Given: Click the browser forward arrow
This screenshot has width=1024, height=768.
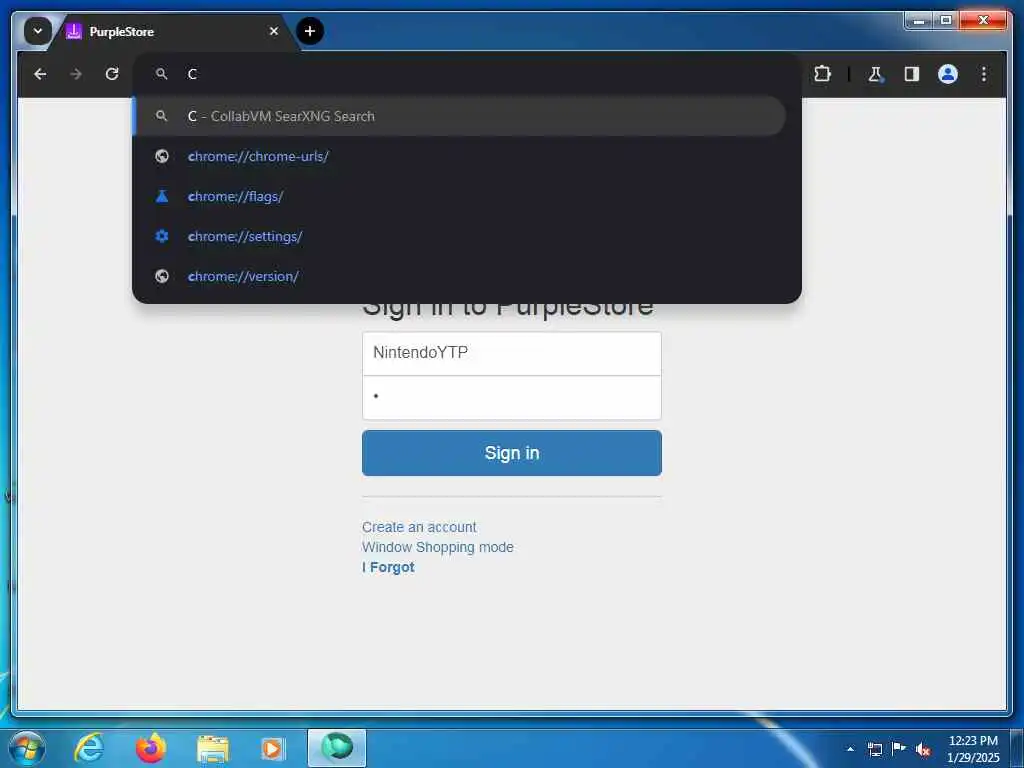Looking at the screenshot, I should [76, 74].
